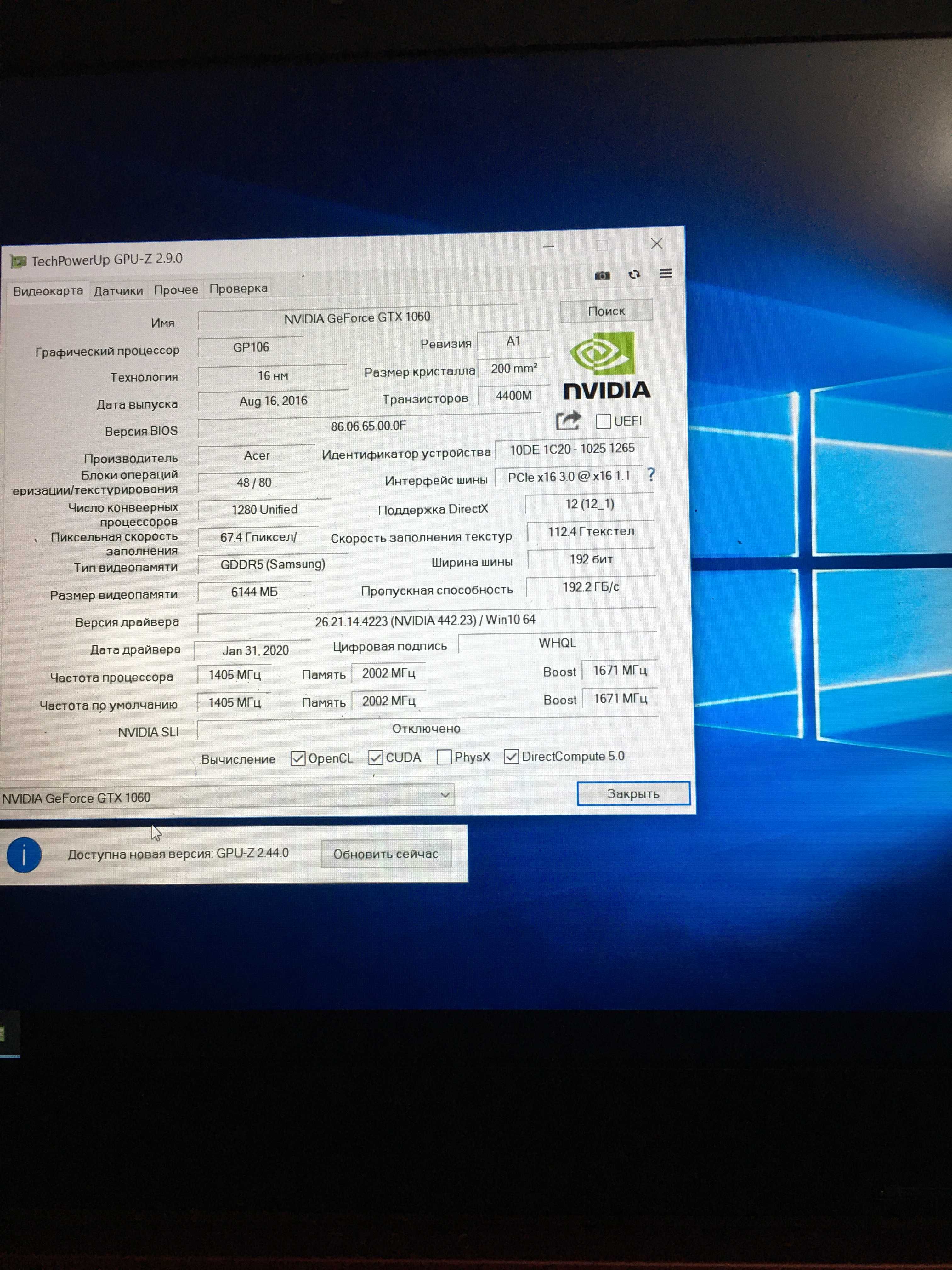The height and width of the screenshot is (1270, 952).
Task: Minimize the GPU-Z window
Action: (x=549, y=247)
